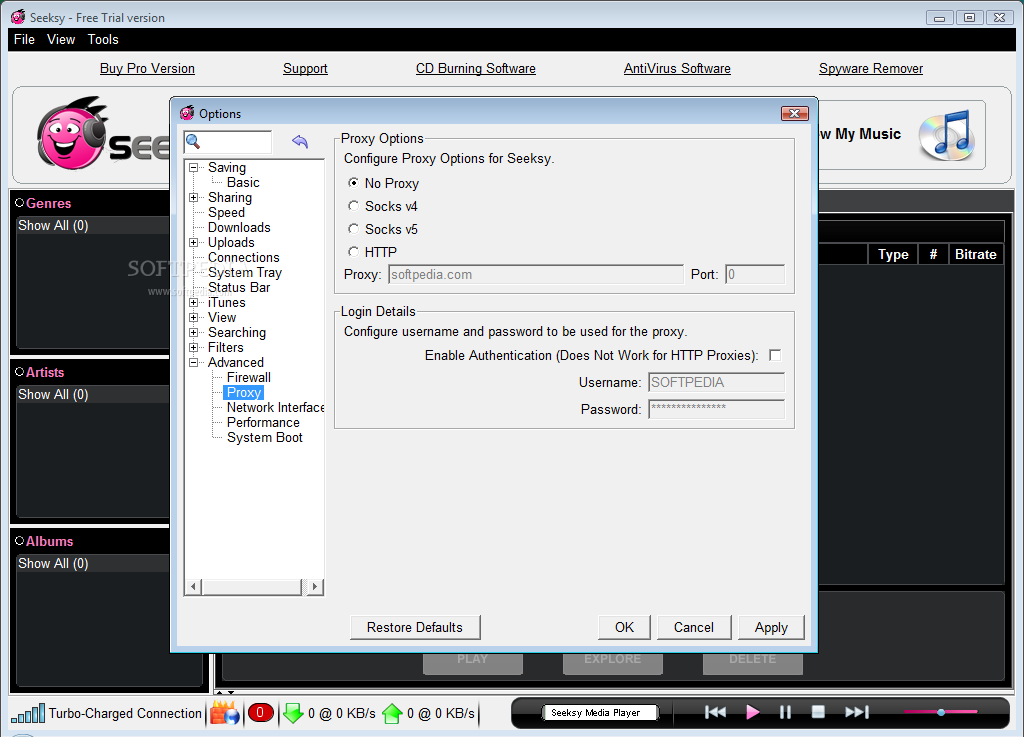The image size is (1024, 737).
Task: Click the Bitrate column header
Action: click(975, 254)
